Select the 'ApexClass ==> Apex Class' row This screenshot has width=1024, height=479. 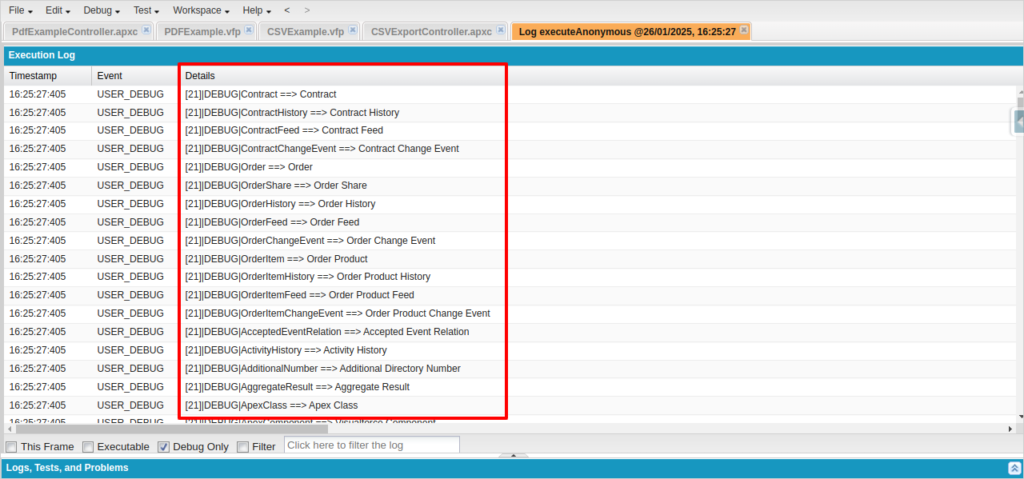click(510, 405)
